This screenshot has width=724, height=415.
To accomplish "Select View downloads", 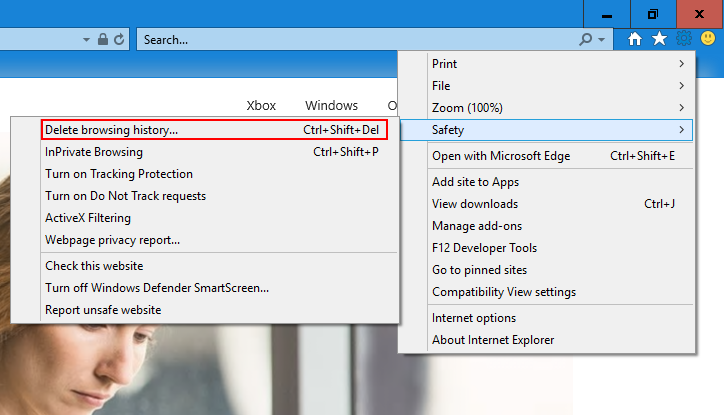I will [546, 204].
